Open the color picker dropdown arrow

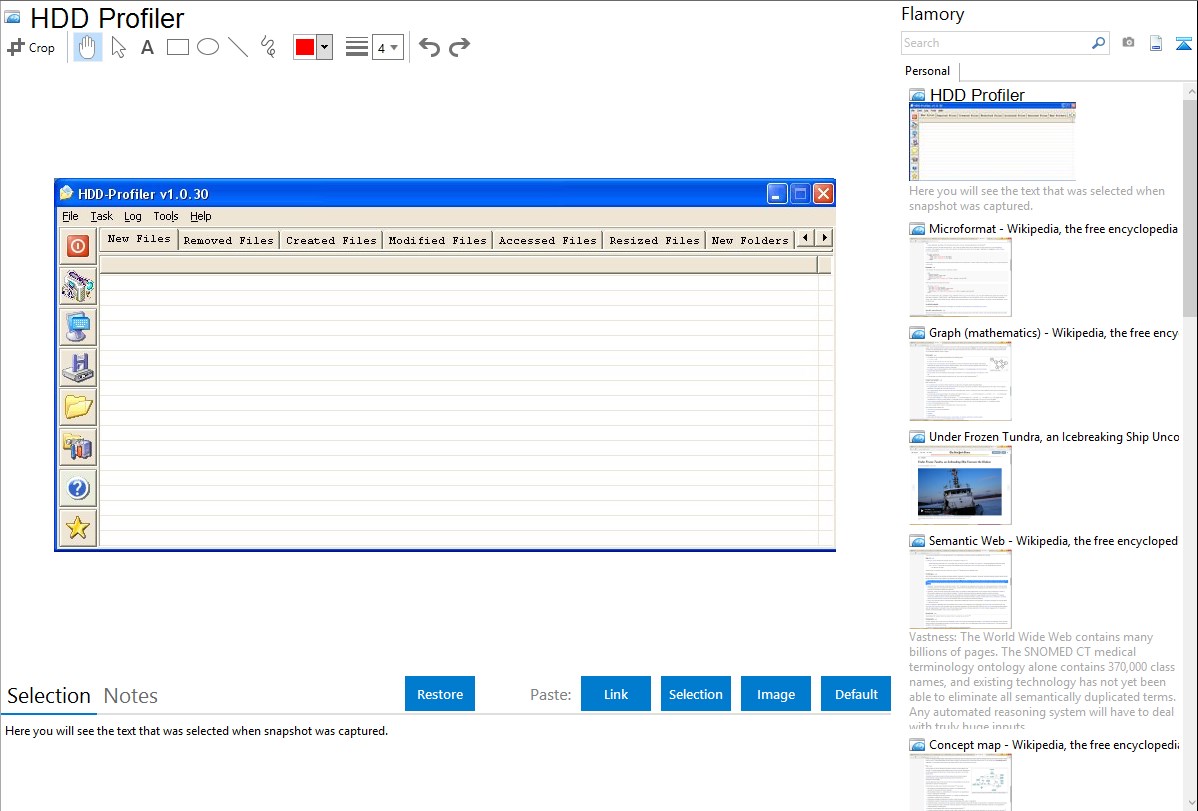tap(324, 47)
